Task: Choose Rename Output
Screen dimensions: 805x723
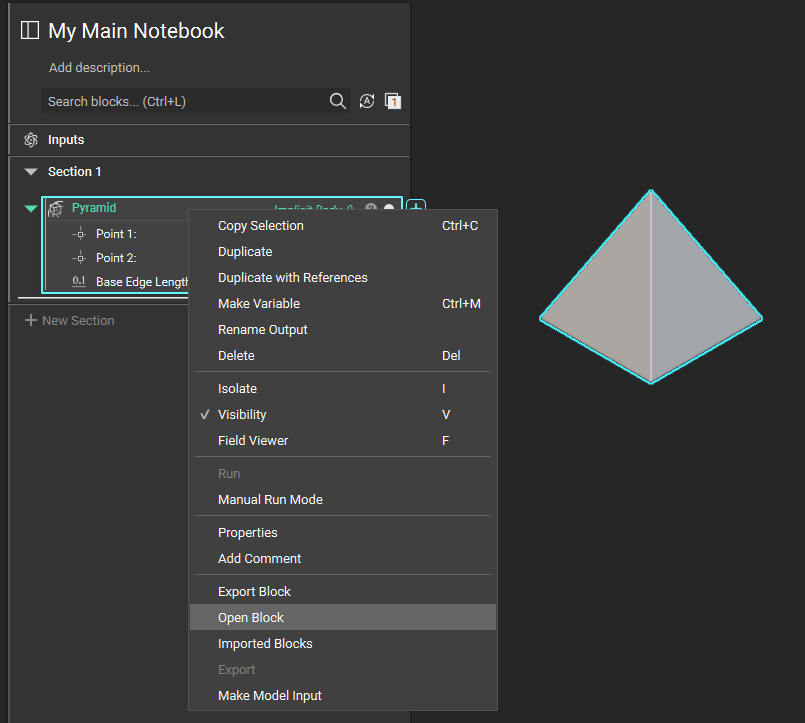Action: pyautogui.click(x=342, y=329)
